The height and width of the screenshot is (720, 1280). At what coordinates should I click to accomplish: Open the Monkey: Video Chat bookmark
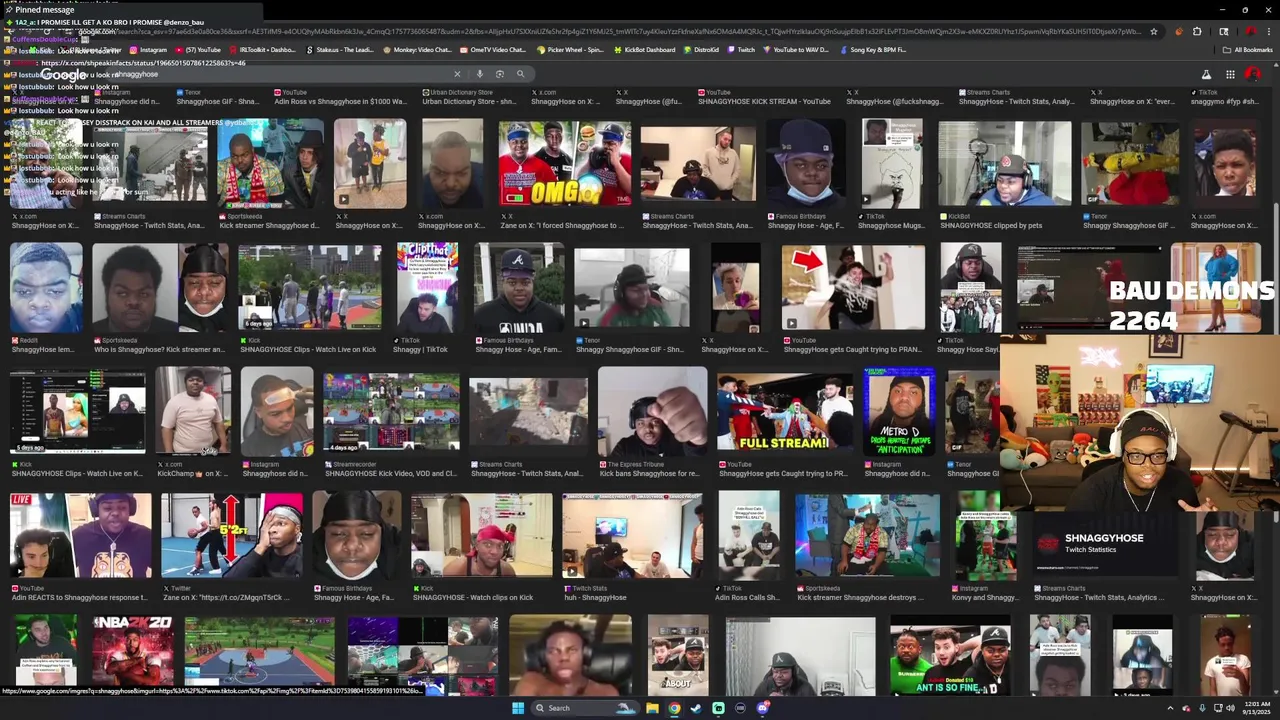(x=417, y=49)
